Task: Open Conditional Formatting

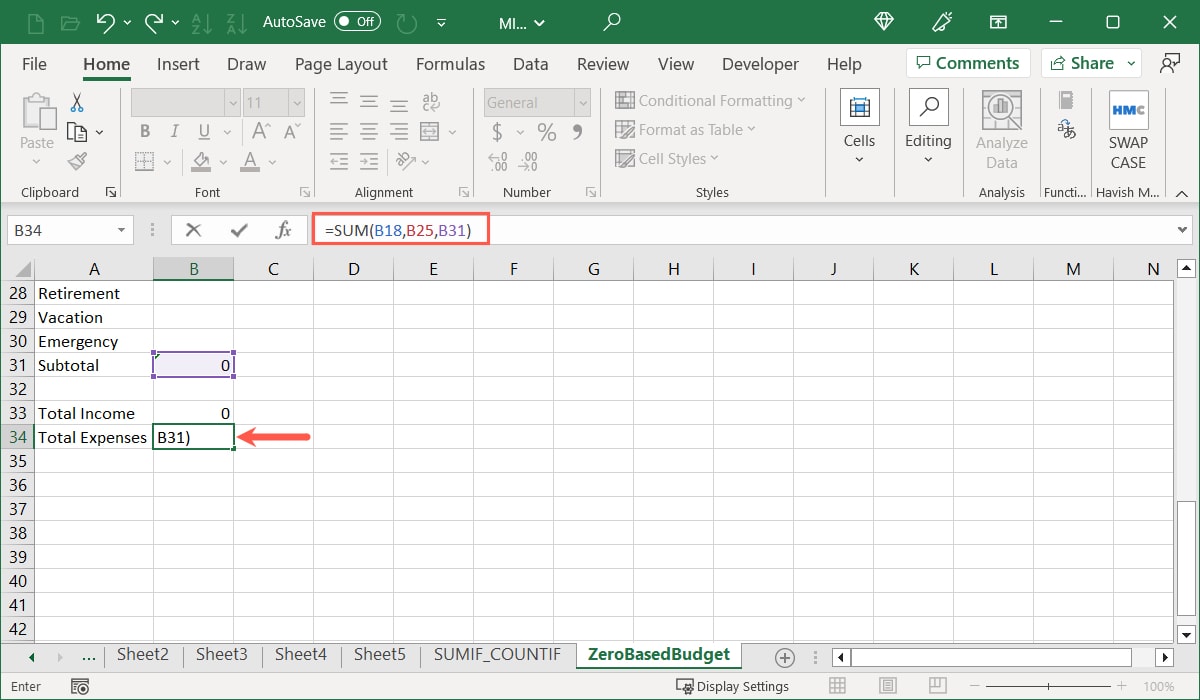Action: click(x=705, y=100)
